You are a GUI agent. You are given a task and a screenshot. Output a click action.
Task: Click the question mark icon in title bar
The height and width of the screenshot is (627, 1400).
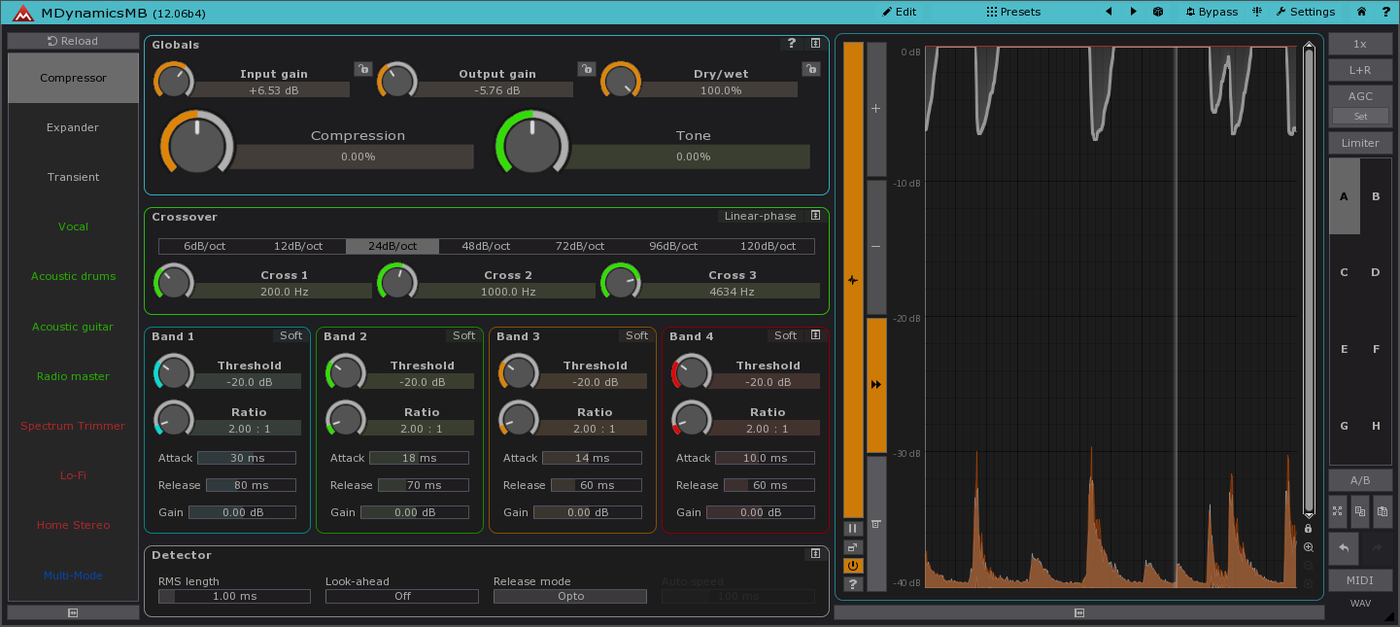1386,12
